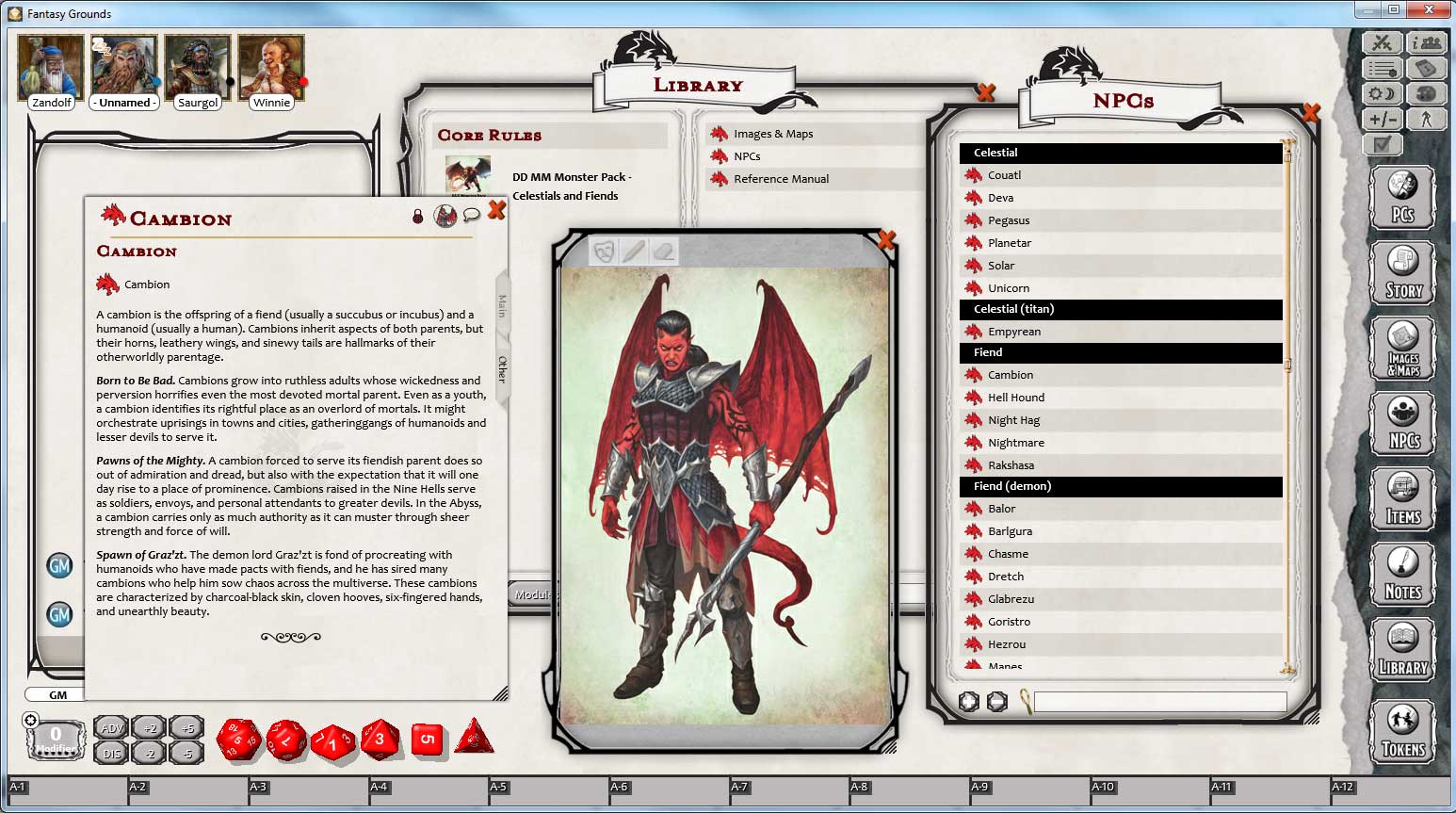The image size is (1456, 813).
Task: Click the targeting icon above Modifier box
Action: [x=31, y=721]
